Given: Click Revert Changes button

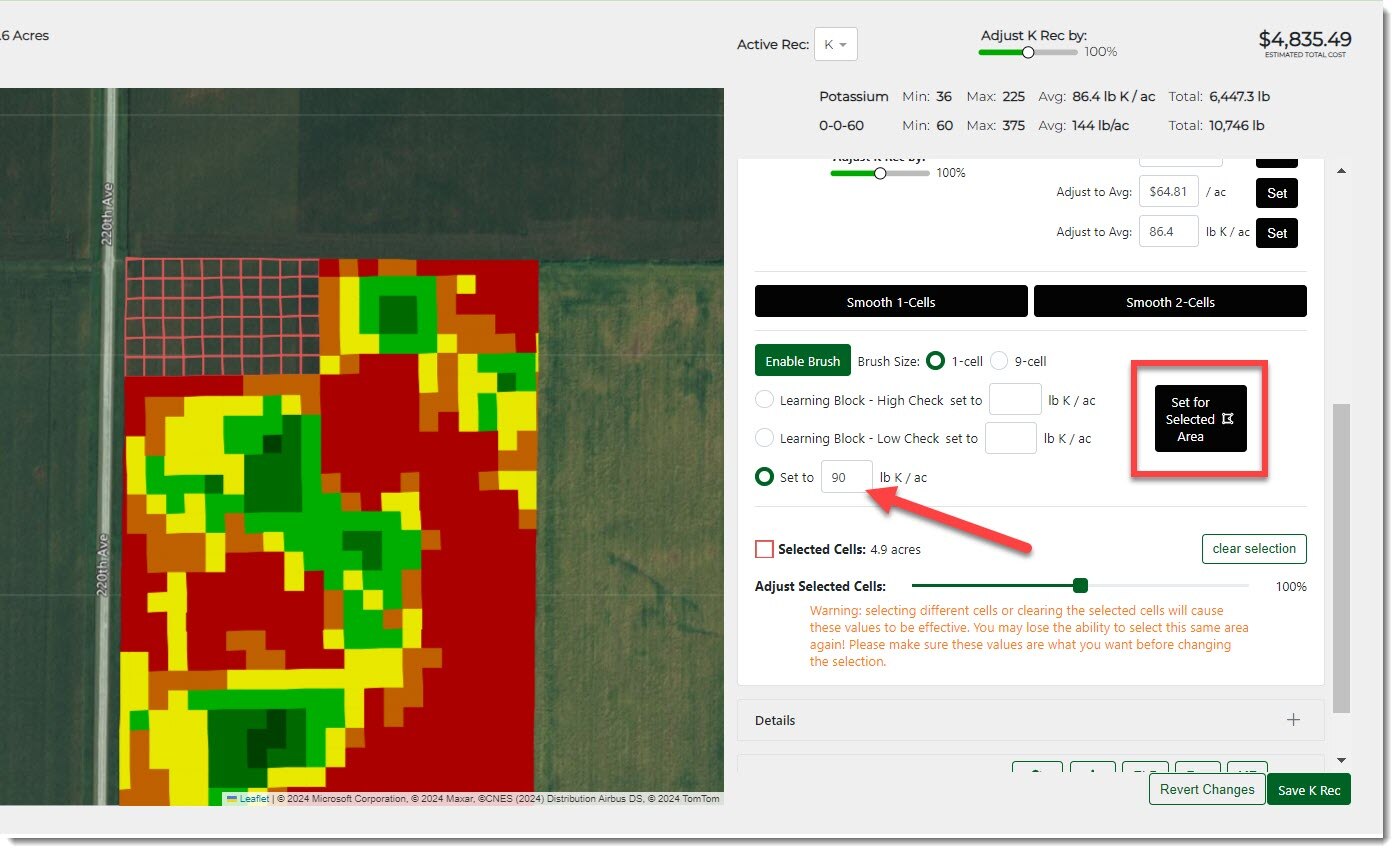Looking at the screenshot, I should tap(1206, 789).
